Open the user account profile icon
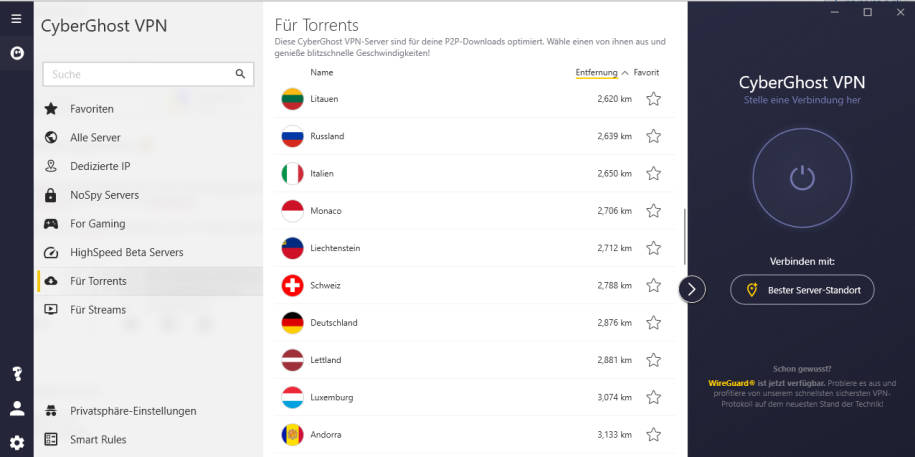Screen dimensions: 915x457 pyautogui.click(x=17, y=409)
